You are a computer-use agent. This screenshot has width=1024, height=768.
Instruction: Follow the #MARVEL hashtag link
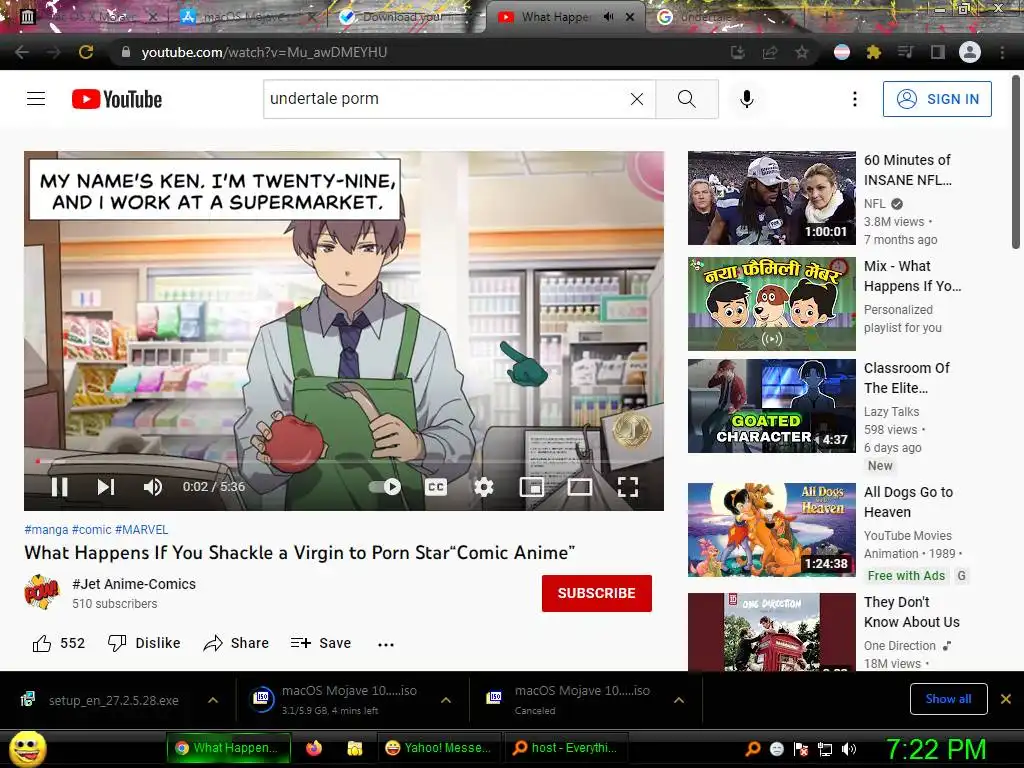[x=142, y=530]
